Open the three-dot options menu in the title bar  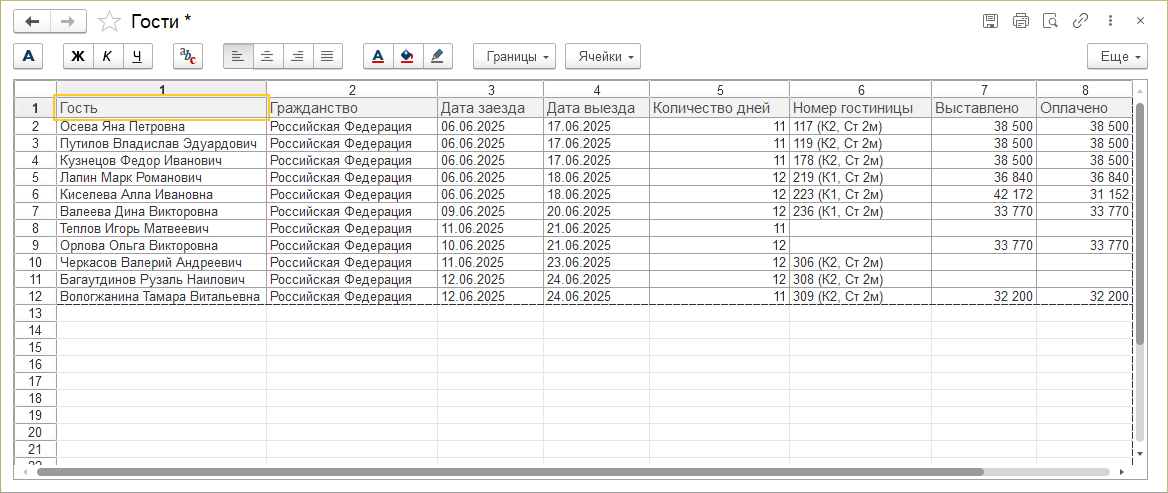pos(1110,22)
